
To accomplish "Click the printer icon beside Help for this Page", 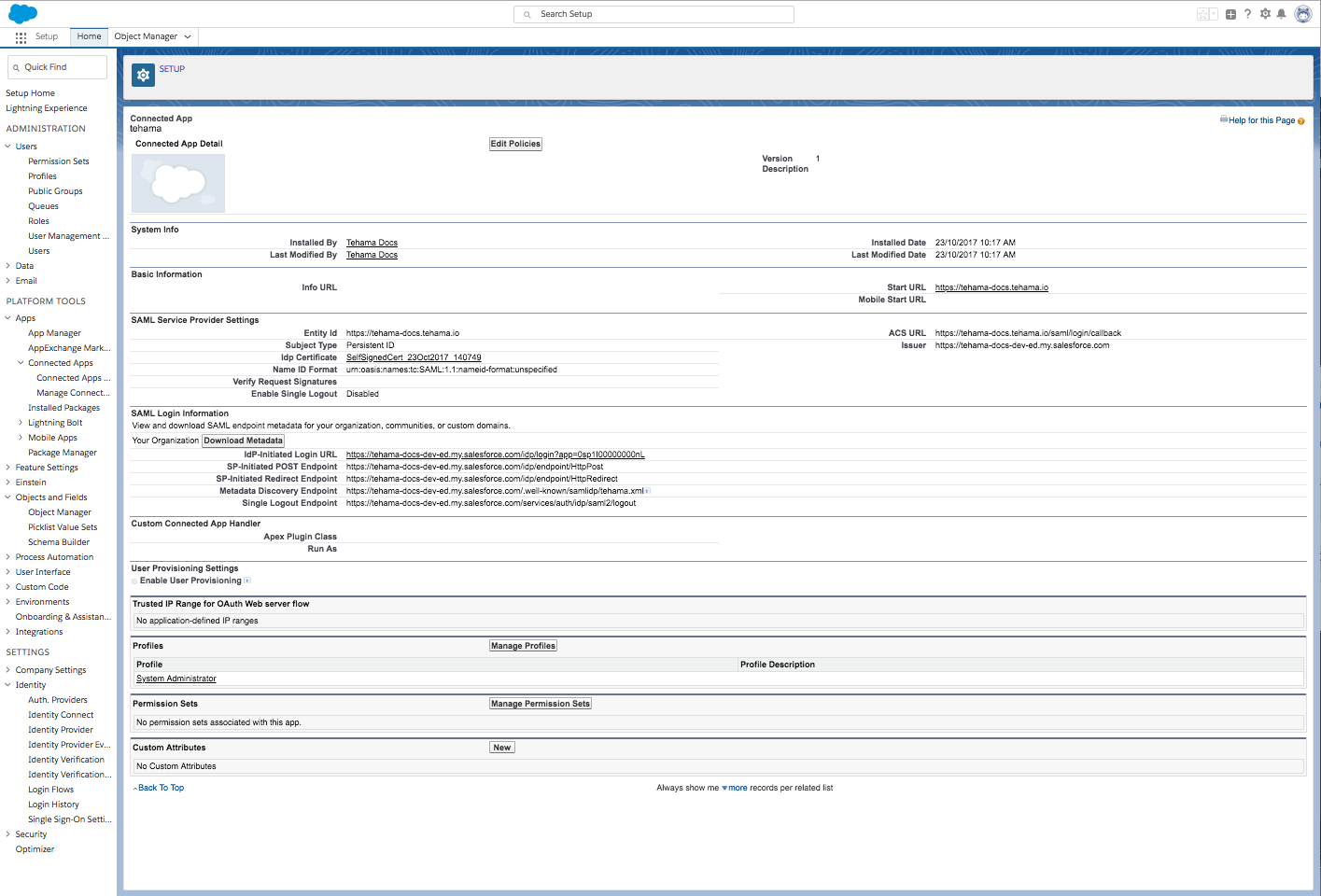I will (x=1224, y=119).
